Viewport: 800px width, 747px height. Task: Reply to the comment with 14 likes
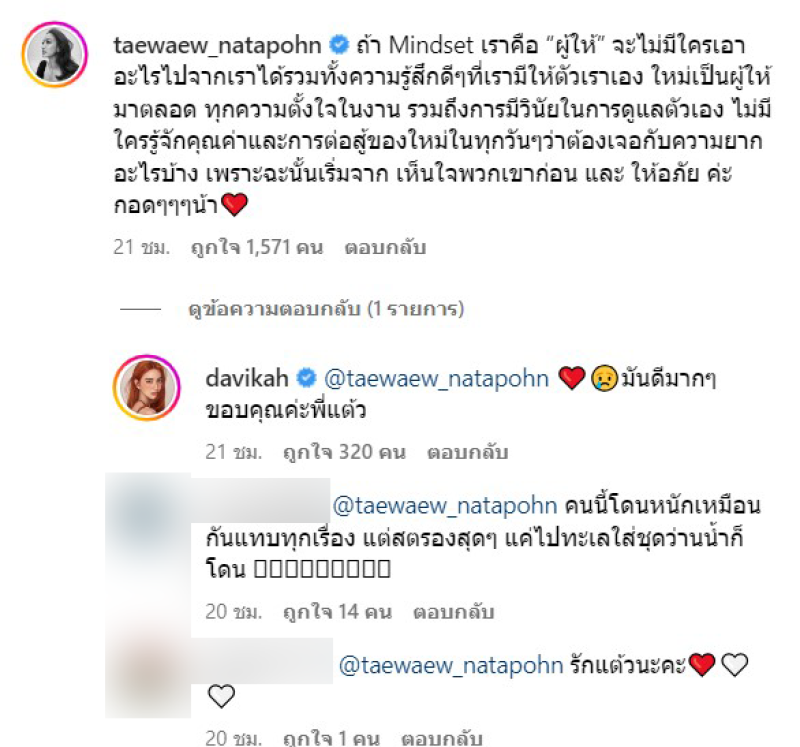click(x=454, y=612)
